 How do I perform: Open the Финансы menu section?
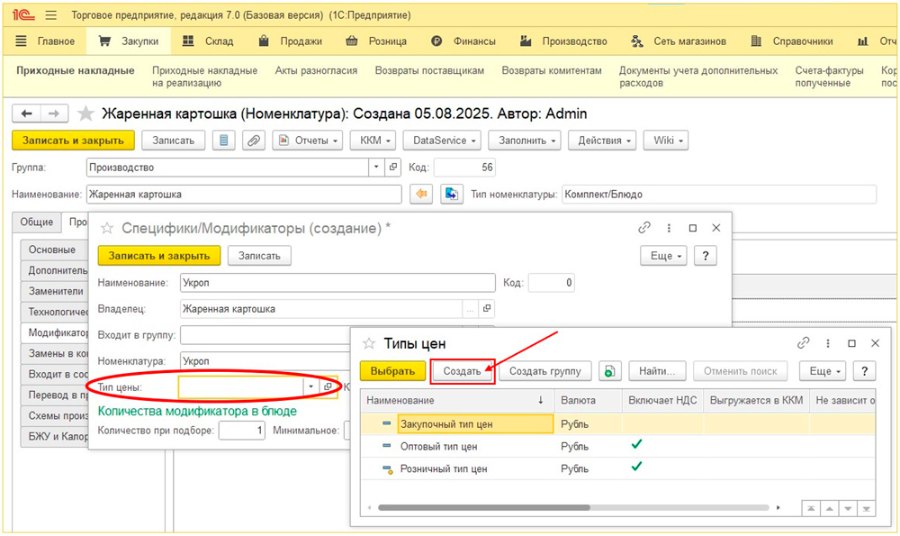click(463, 41)
